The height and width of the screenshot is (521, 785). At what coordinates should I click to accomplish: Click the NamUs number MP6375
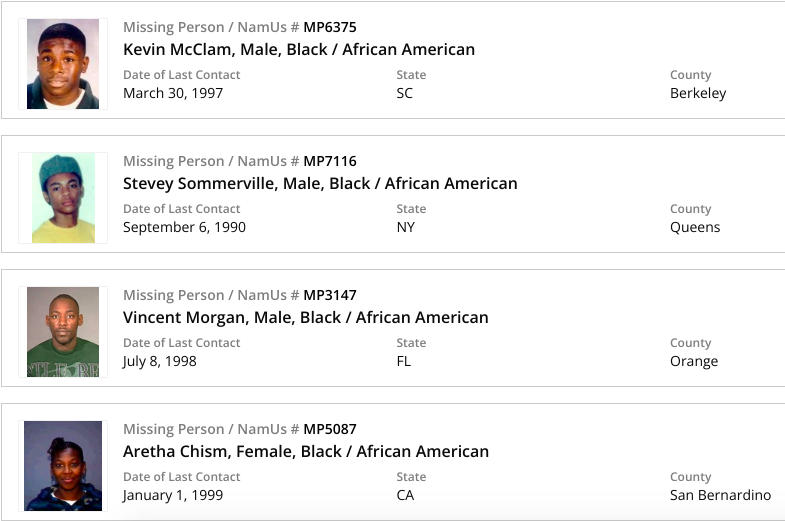coord(330,27)
